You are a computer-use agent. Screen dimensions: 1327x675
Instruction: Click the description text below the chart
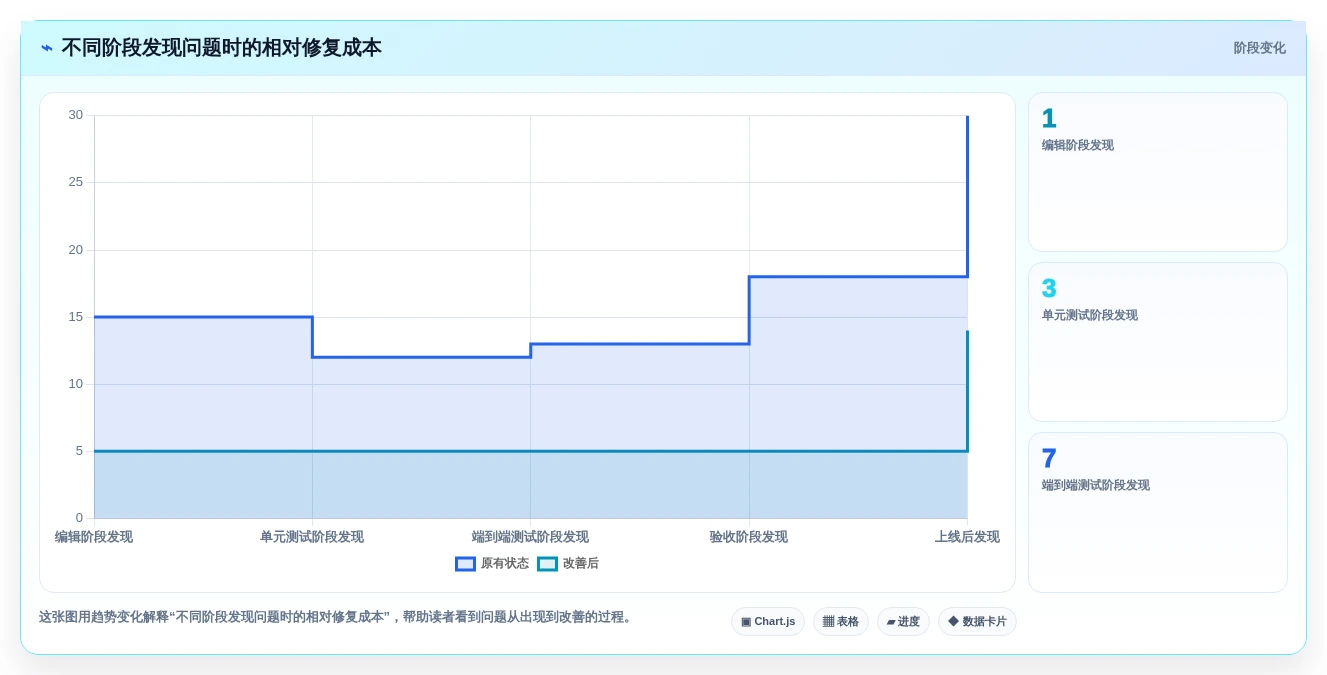pos(337,617)
